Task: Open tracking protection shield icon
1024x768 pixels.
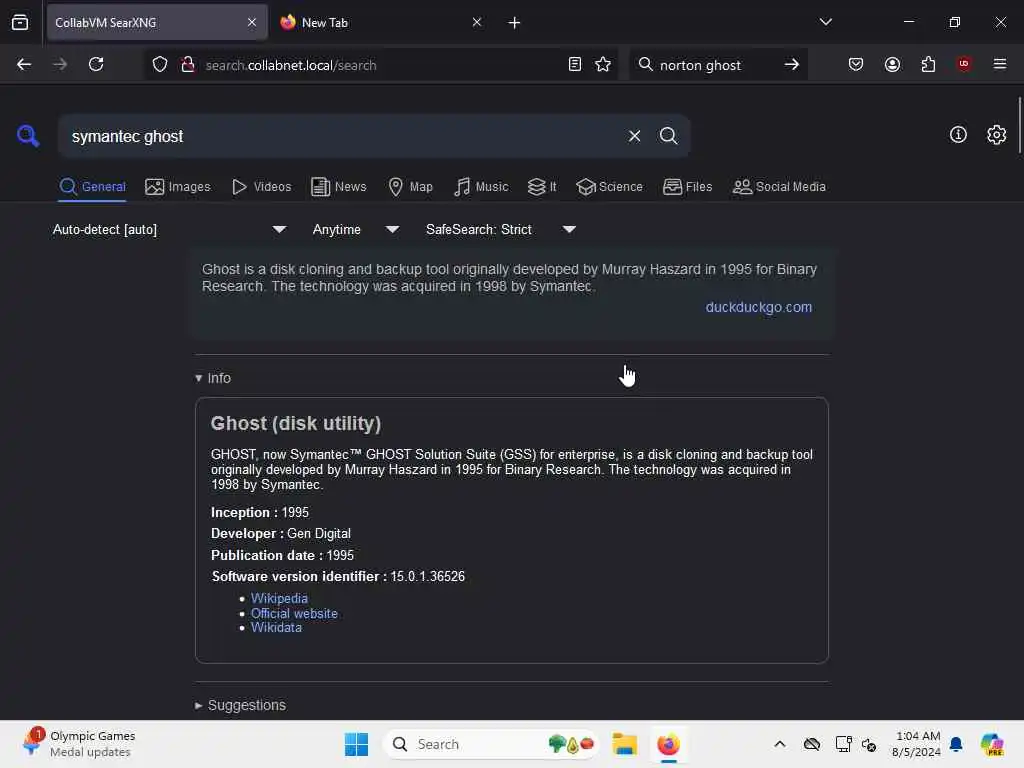Action: [x=160, y=64]
